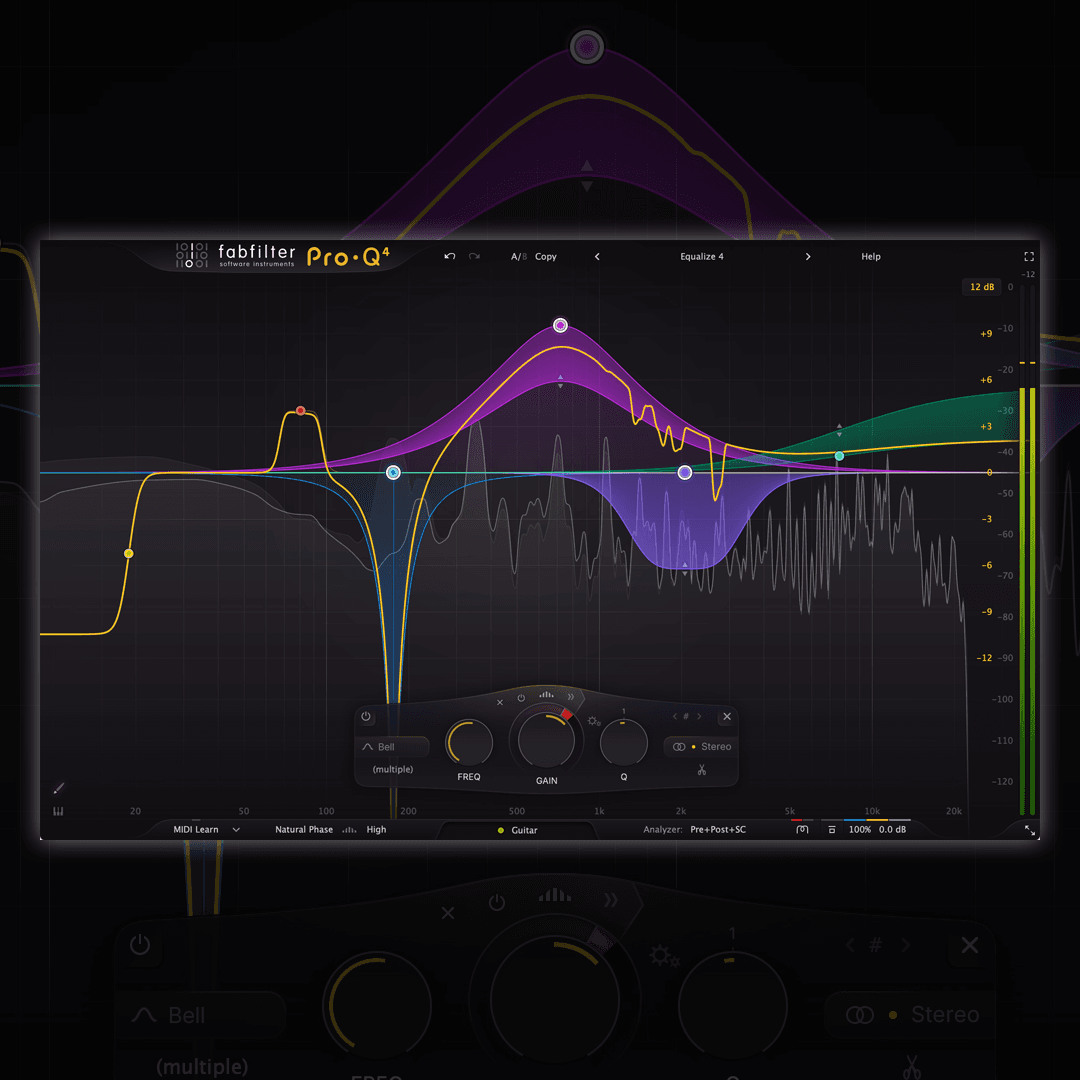Viewport: 1080px width, 1080px height.
Task: Close the band control panel
Action: 727,716
